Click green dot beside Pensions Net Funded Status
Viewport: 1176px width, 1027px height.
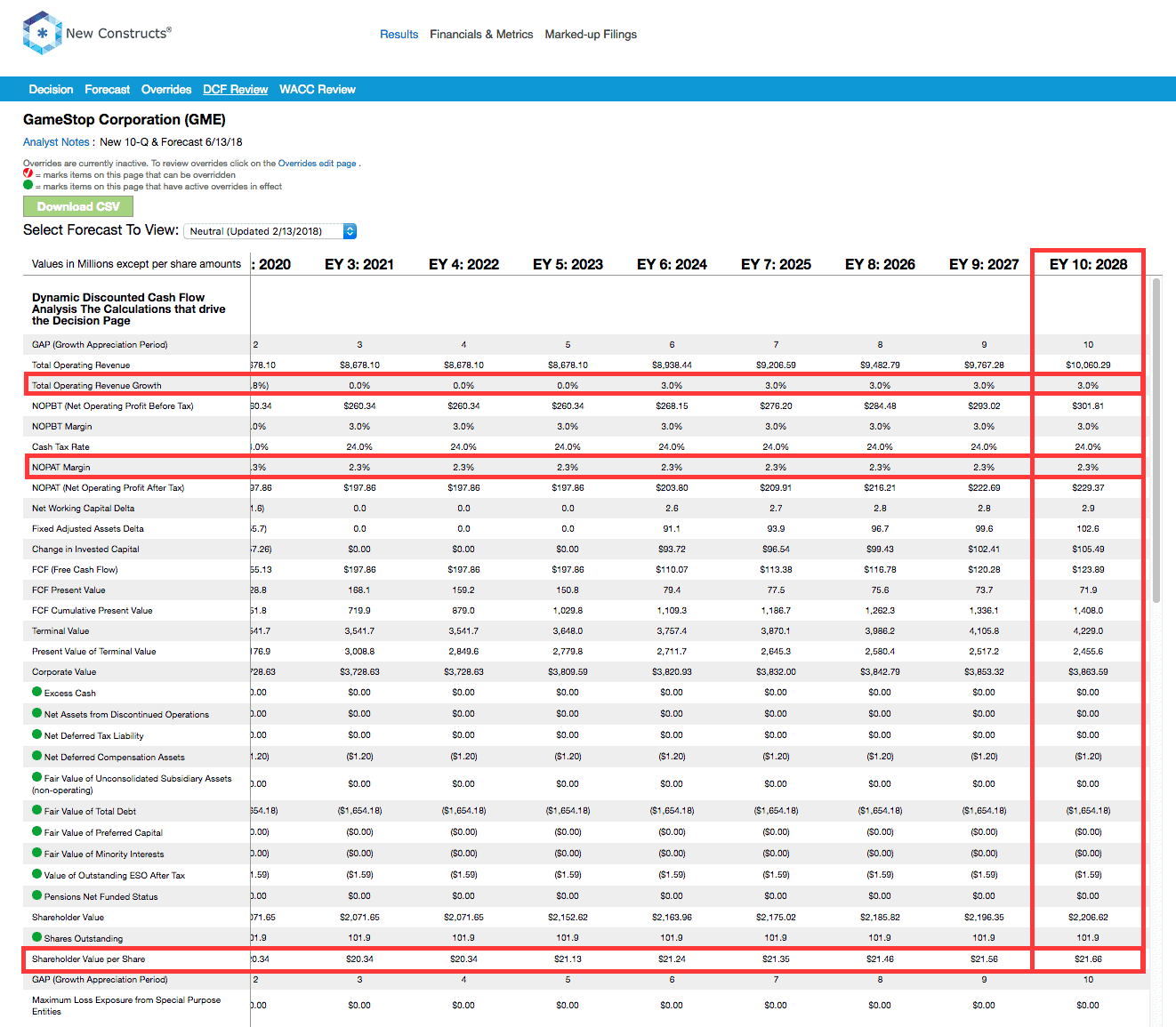click(x=37, y=895)
